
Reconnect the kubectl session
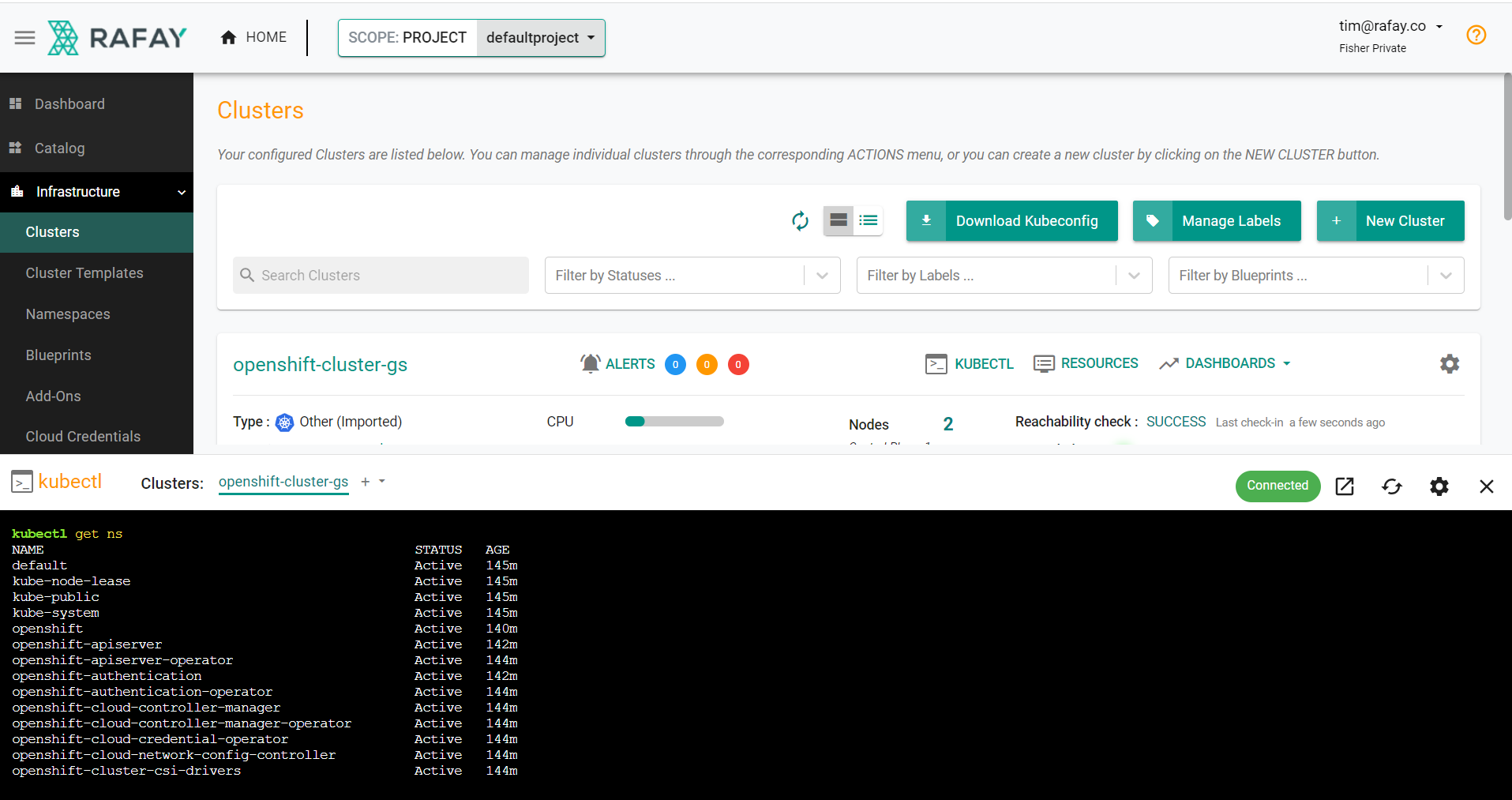(1392, 486)
